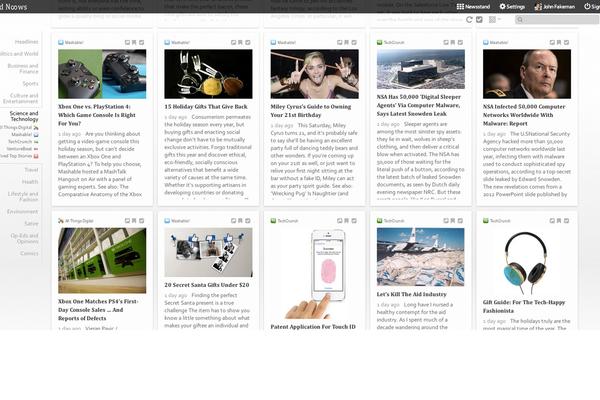Select the Sports category in sidebar
The image size is (600, 400).
[30, 83]
